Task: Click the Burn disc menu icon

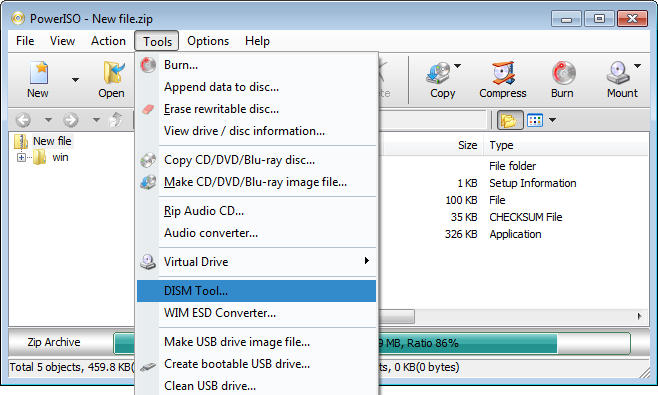Action: [x=148, y=65]
